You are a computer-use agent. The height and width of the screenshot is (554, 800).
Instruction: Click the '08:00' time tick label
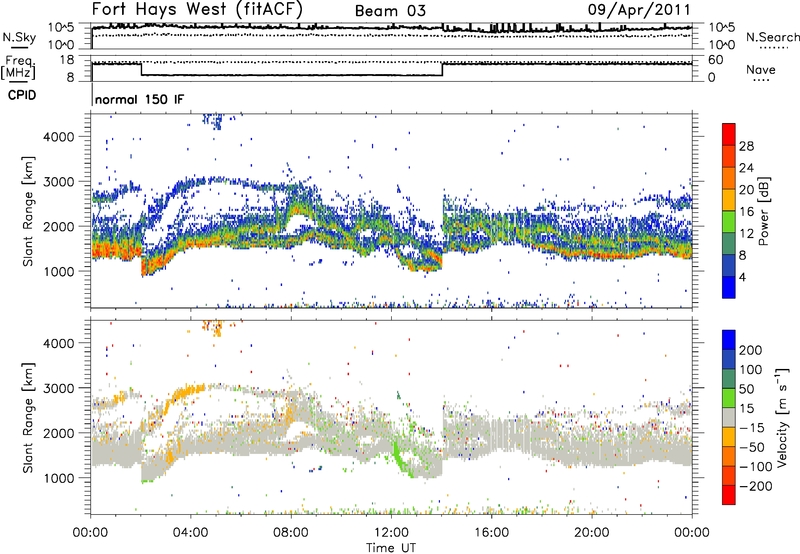pyautogui.click(x=291, y=533)
